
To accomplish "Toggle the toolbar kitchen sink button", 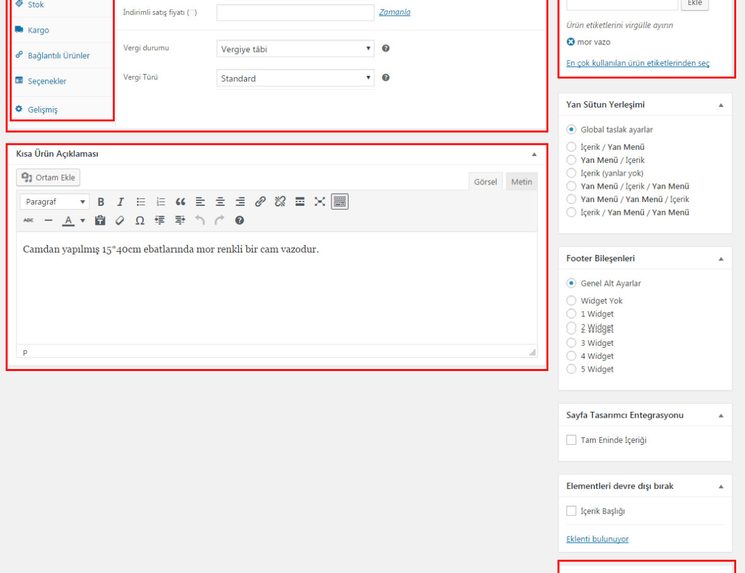I will click(x=340, y=201).
